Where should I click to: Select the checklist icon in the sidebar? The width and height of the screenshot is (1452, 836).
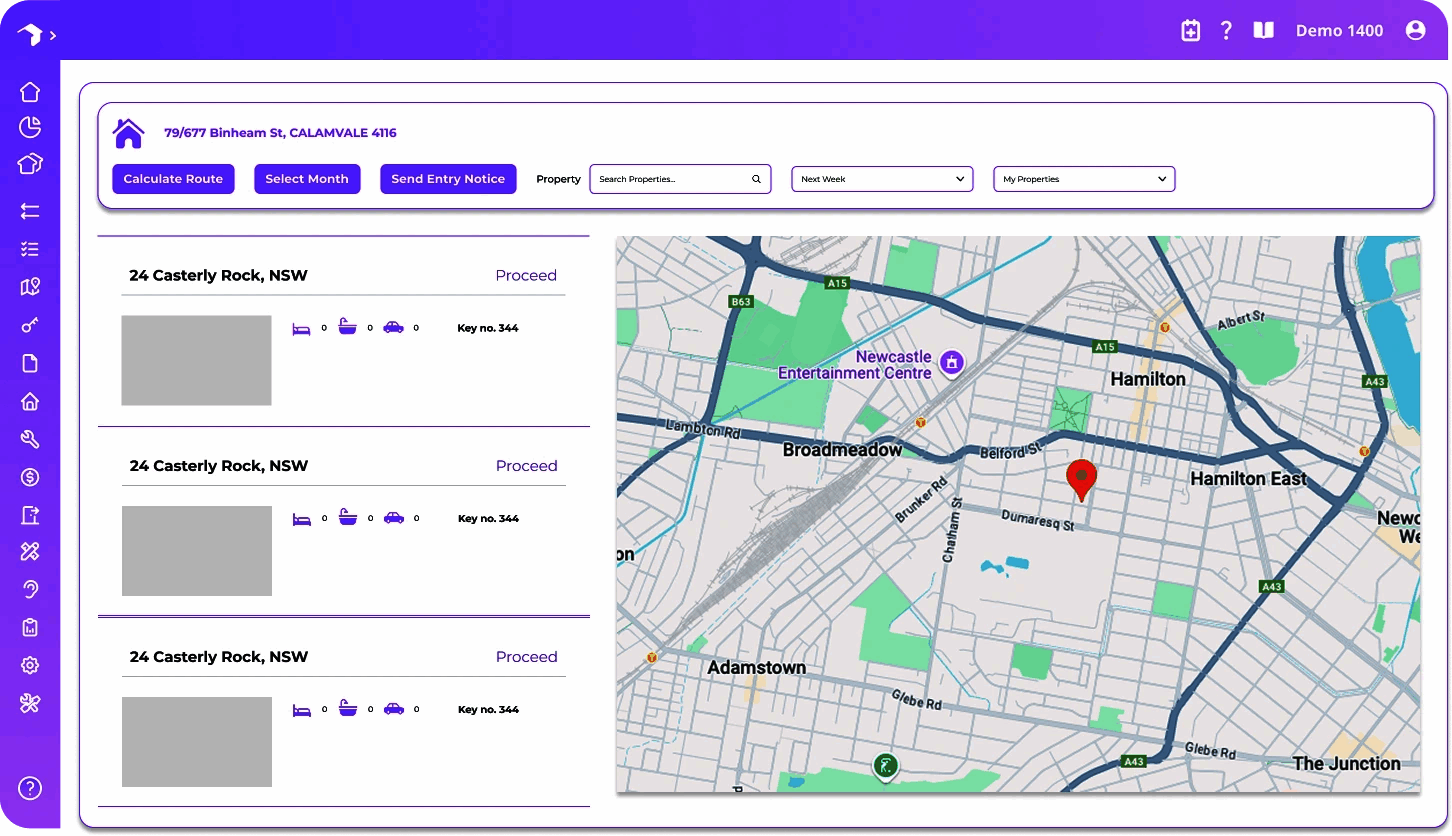coord(30,249)
